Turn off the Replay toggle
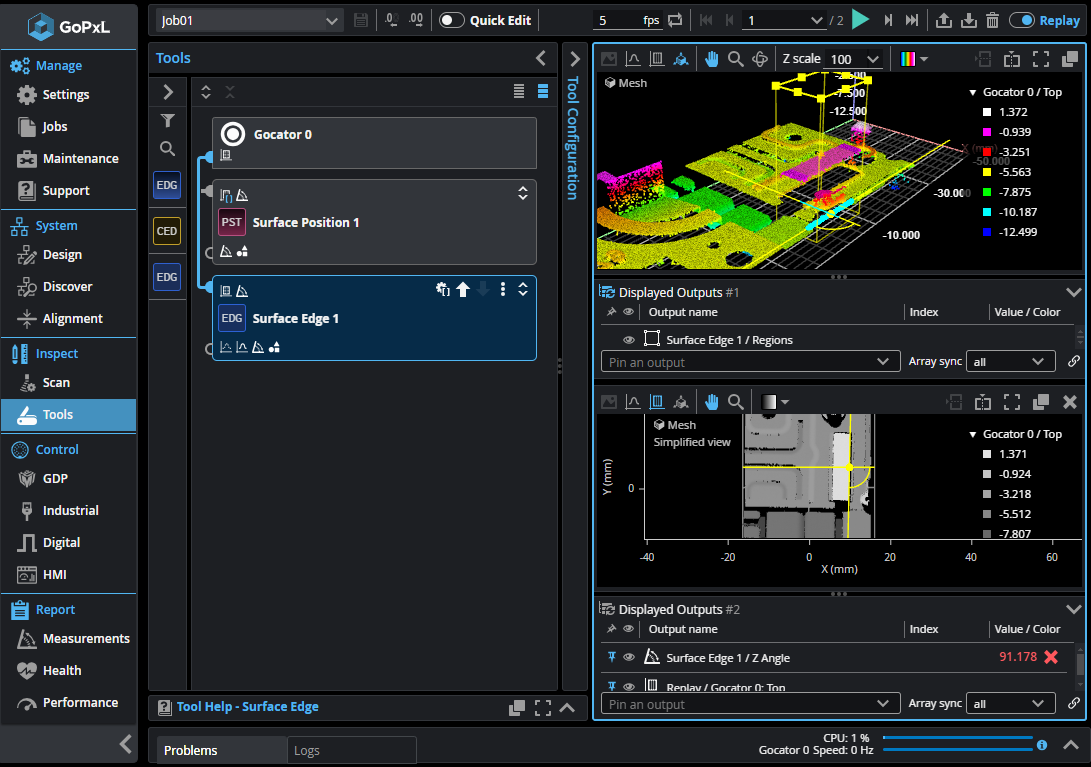Image resolution: width=1091 pixels, height=767 pixels. pyautogui.click(x=1021, y=20)
